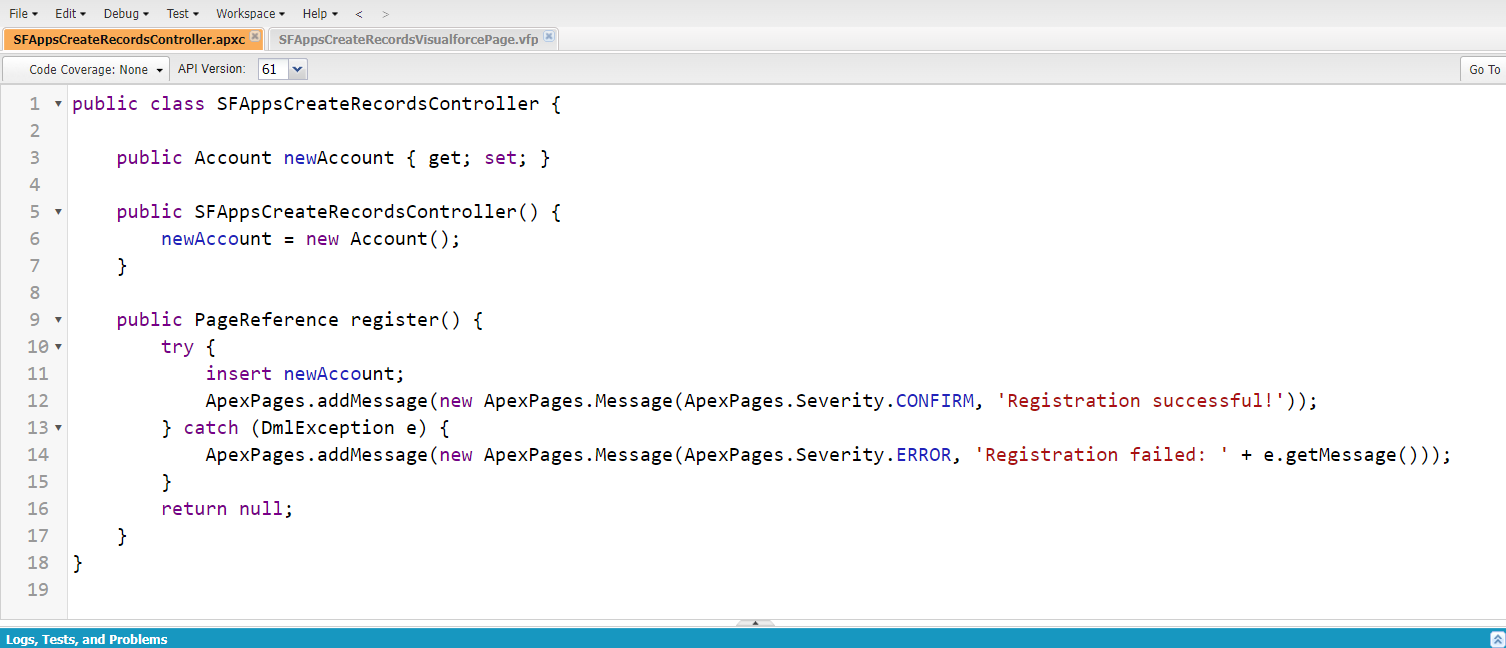Open the Test menu

tap(178, 13)
